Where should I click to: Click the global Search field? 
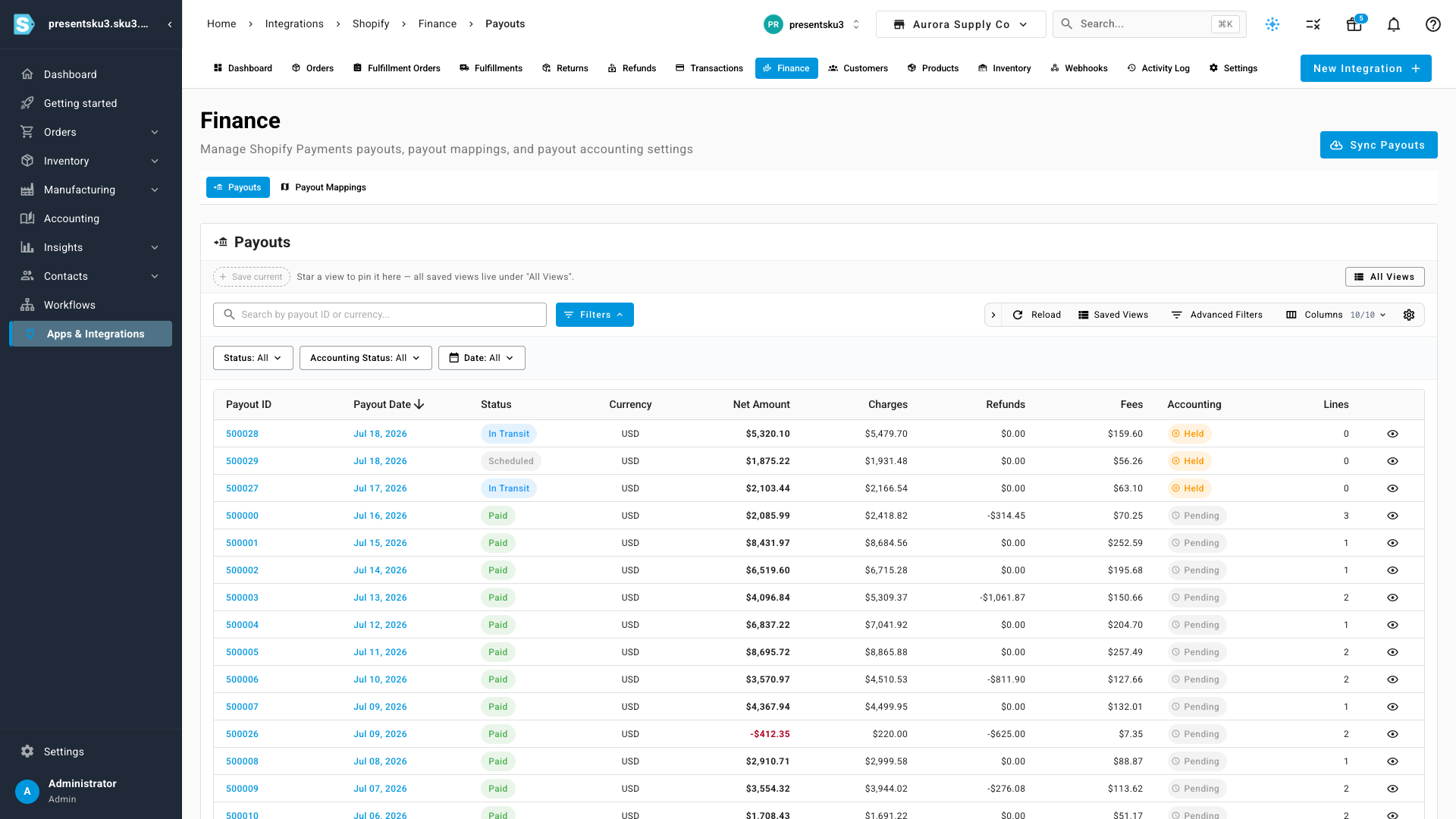1149,24
